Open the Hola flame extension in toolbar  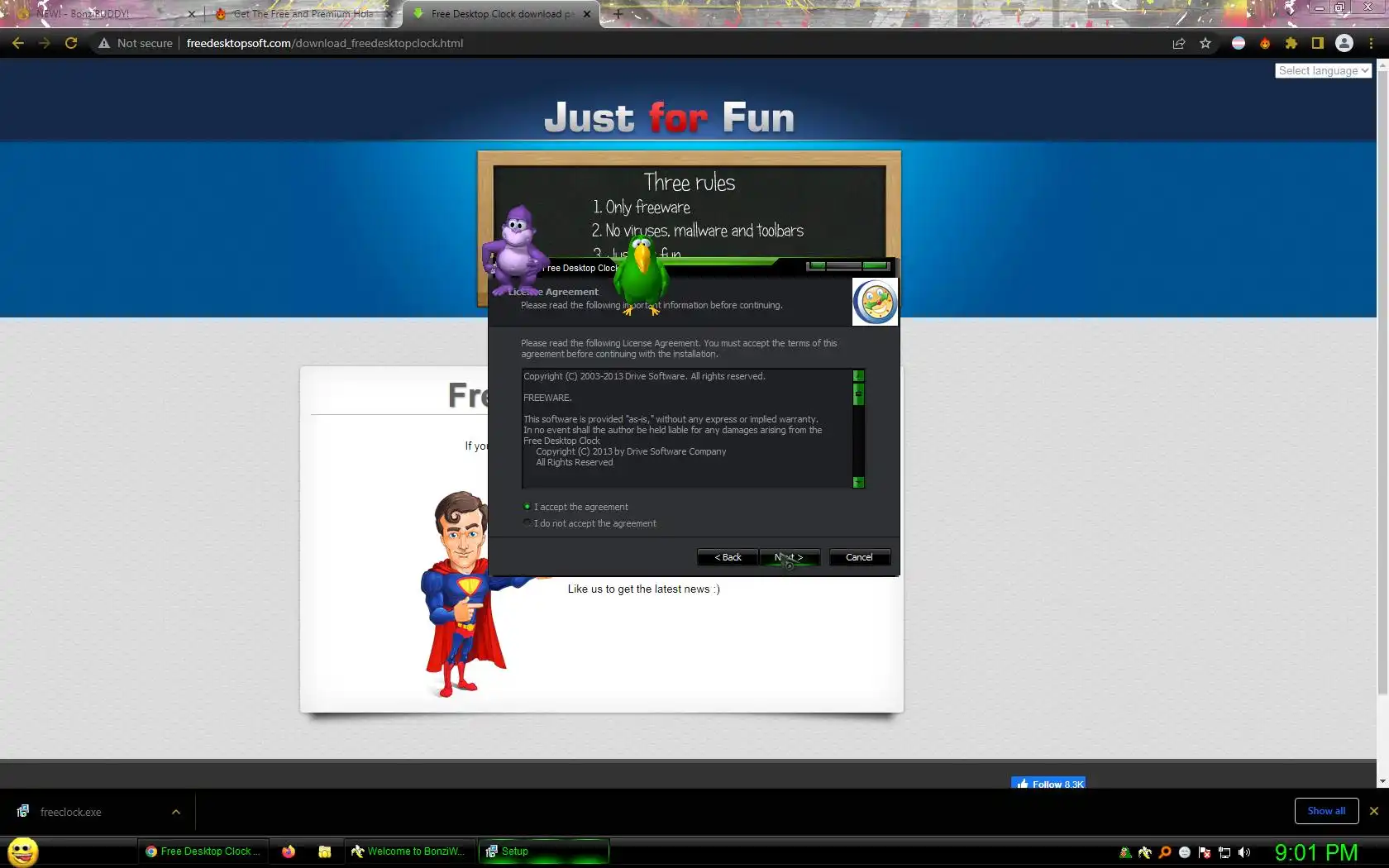pos(1265,43)
